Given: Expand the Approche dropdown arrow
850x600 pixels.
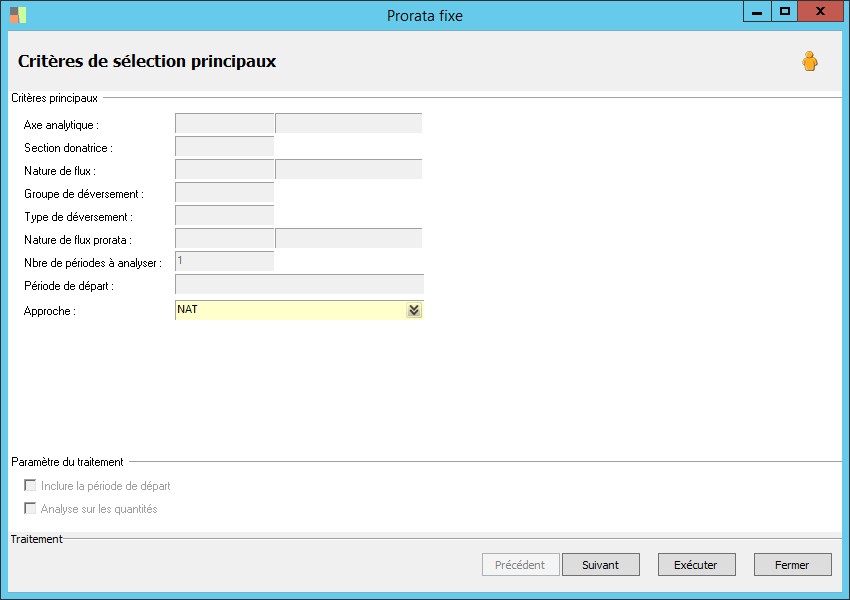Looking at the screenshot, I should pyautogui.click(x=414, y=311).
